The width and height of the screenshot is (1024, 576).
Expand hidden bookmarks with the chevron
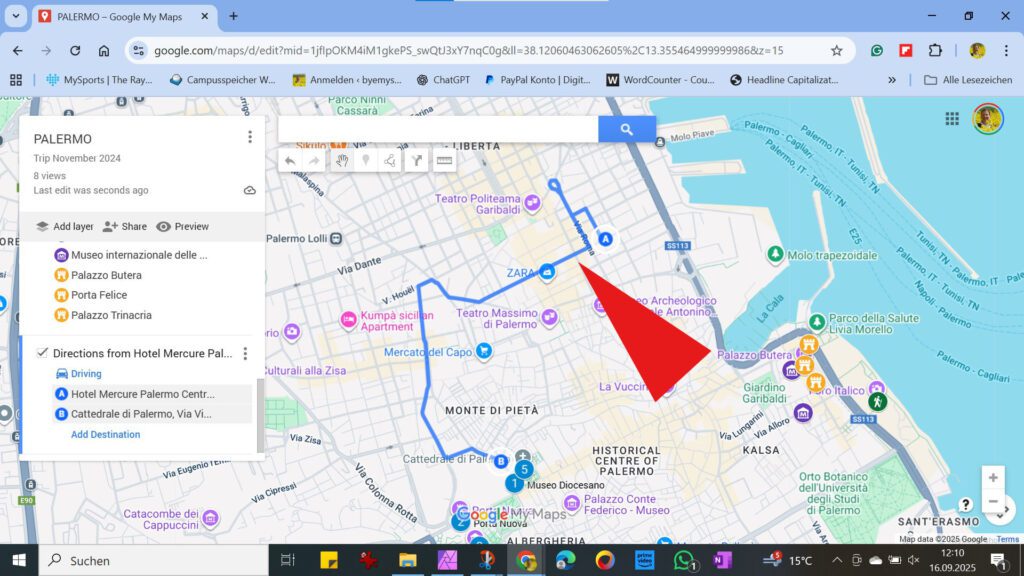(891, 78)
